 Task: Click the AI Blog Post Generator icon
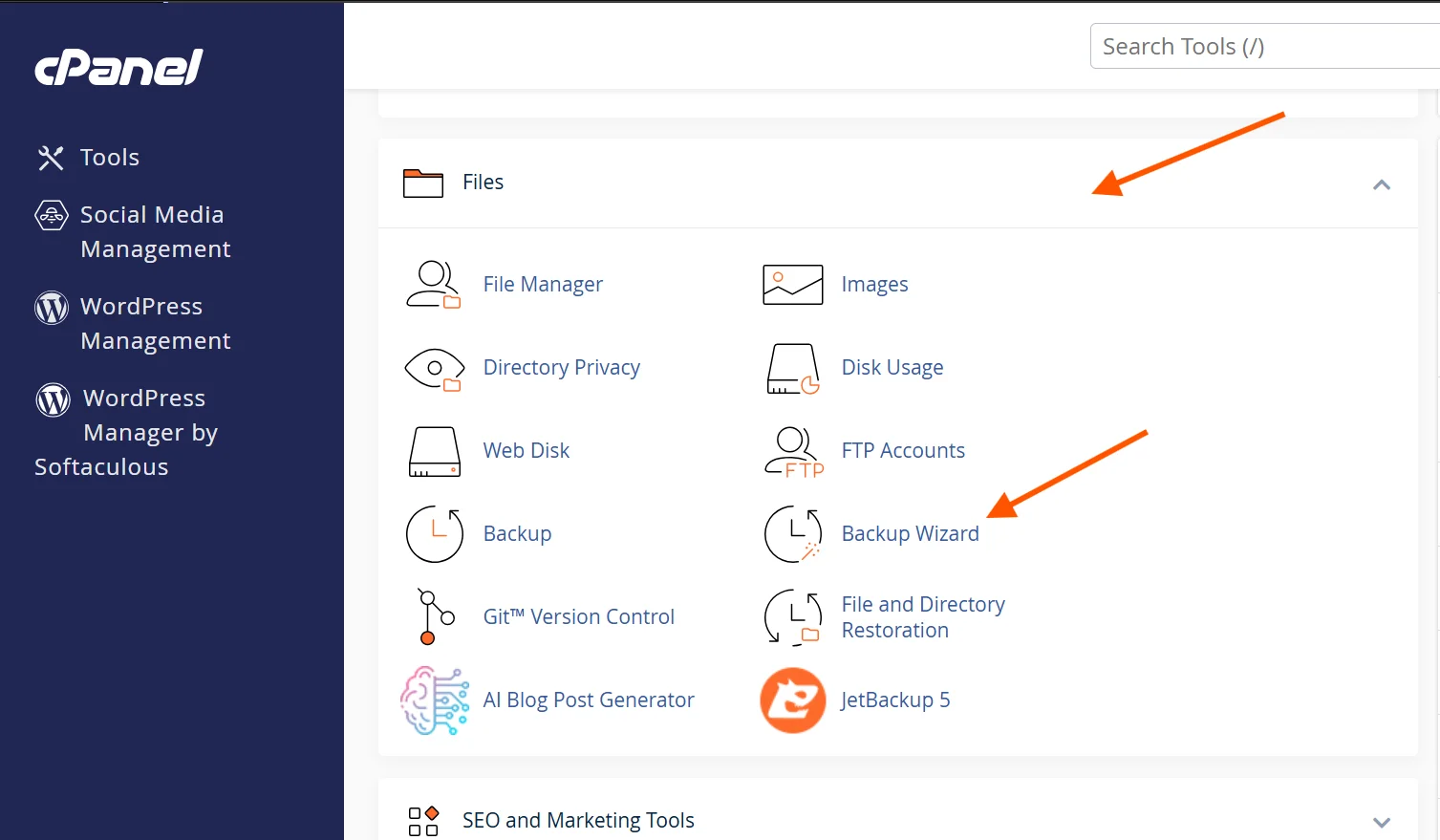click(434, 700)
